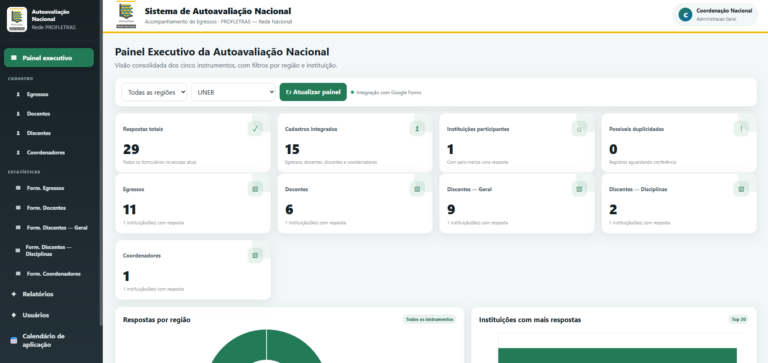Click the icon beside Form. Discentes — Disciplinas
Screen dimensions: 768x363
[18, 250]
